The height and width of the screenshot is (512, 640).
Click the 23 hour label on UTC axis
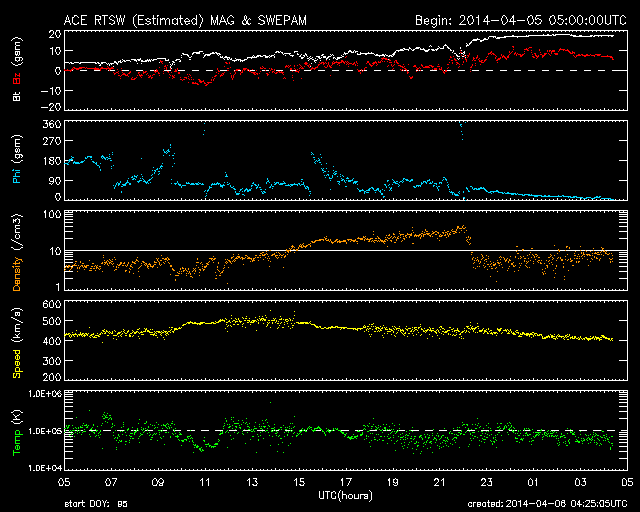click(x=487, y=483)
